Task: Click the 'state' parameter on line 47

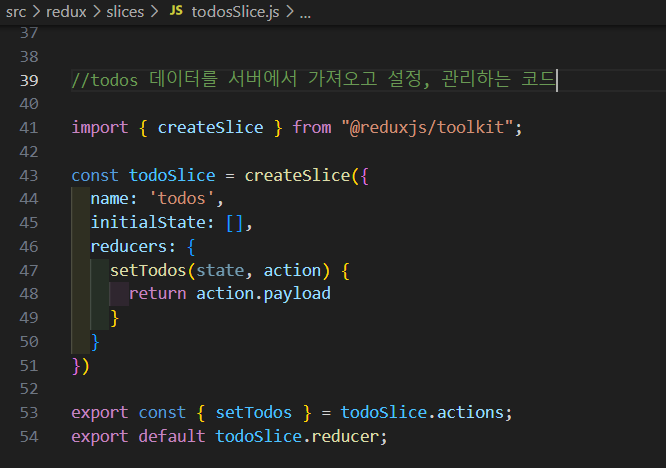Action: (220, 271)
